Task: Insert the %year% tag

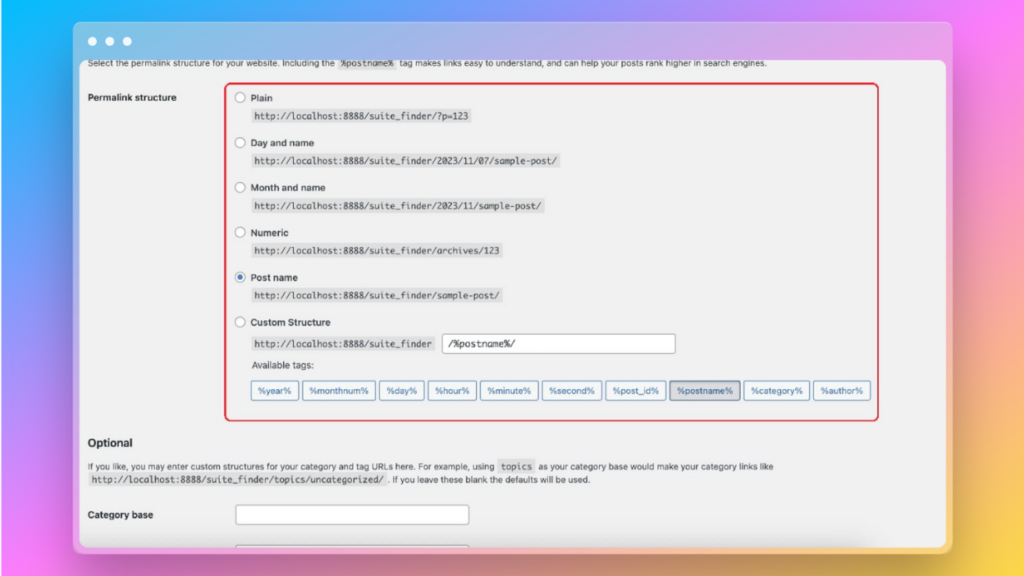Action: 274,391
